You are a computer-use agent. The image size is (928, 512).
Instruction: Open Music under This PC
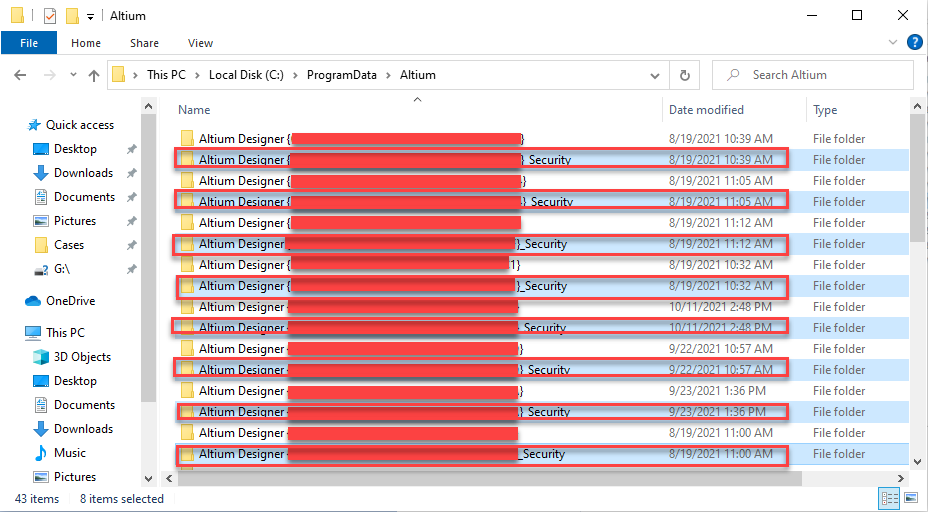(70, 453)
